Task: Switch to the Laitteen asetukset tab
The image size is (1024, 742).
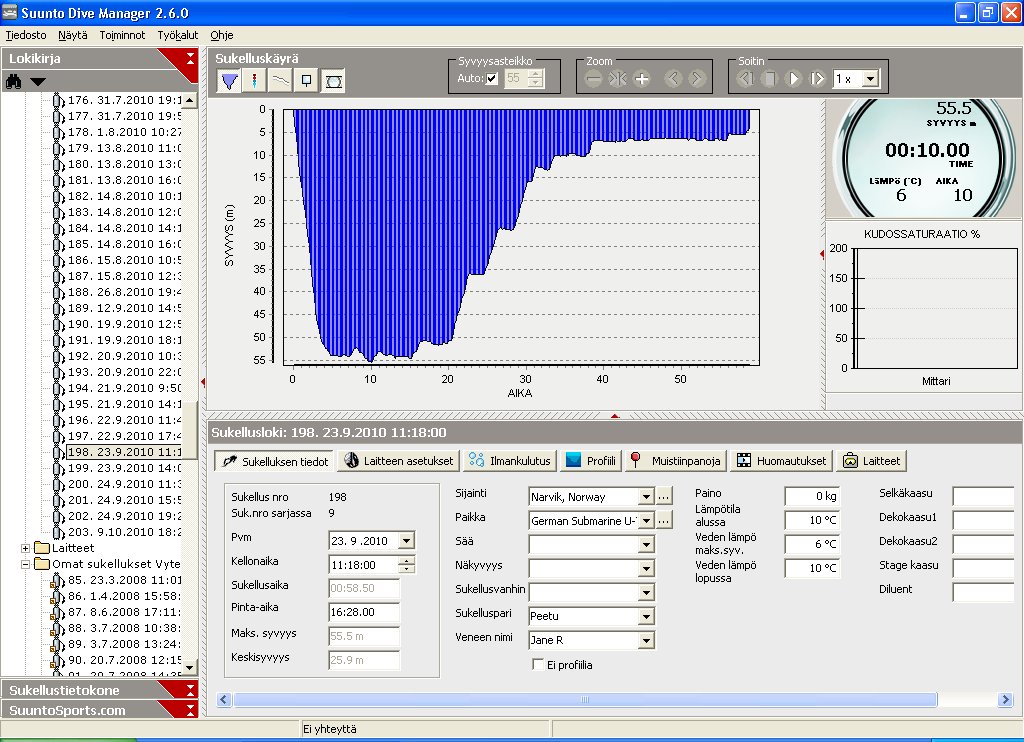Action: 398,460
